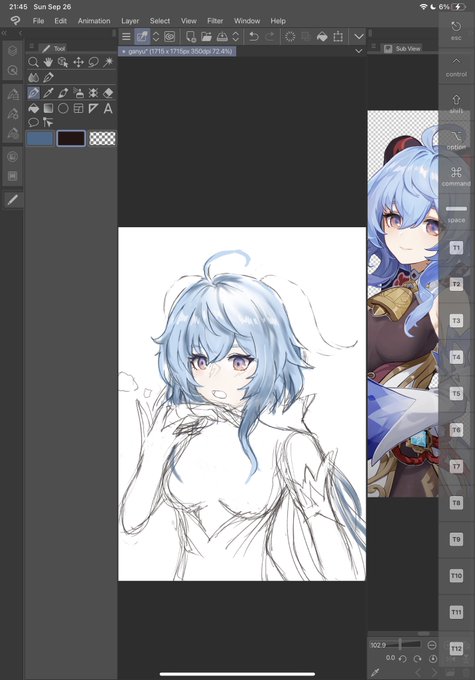
Task: Select the Airbrush spray tool
Action: pyautogui.click(x=78, y=93)
